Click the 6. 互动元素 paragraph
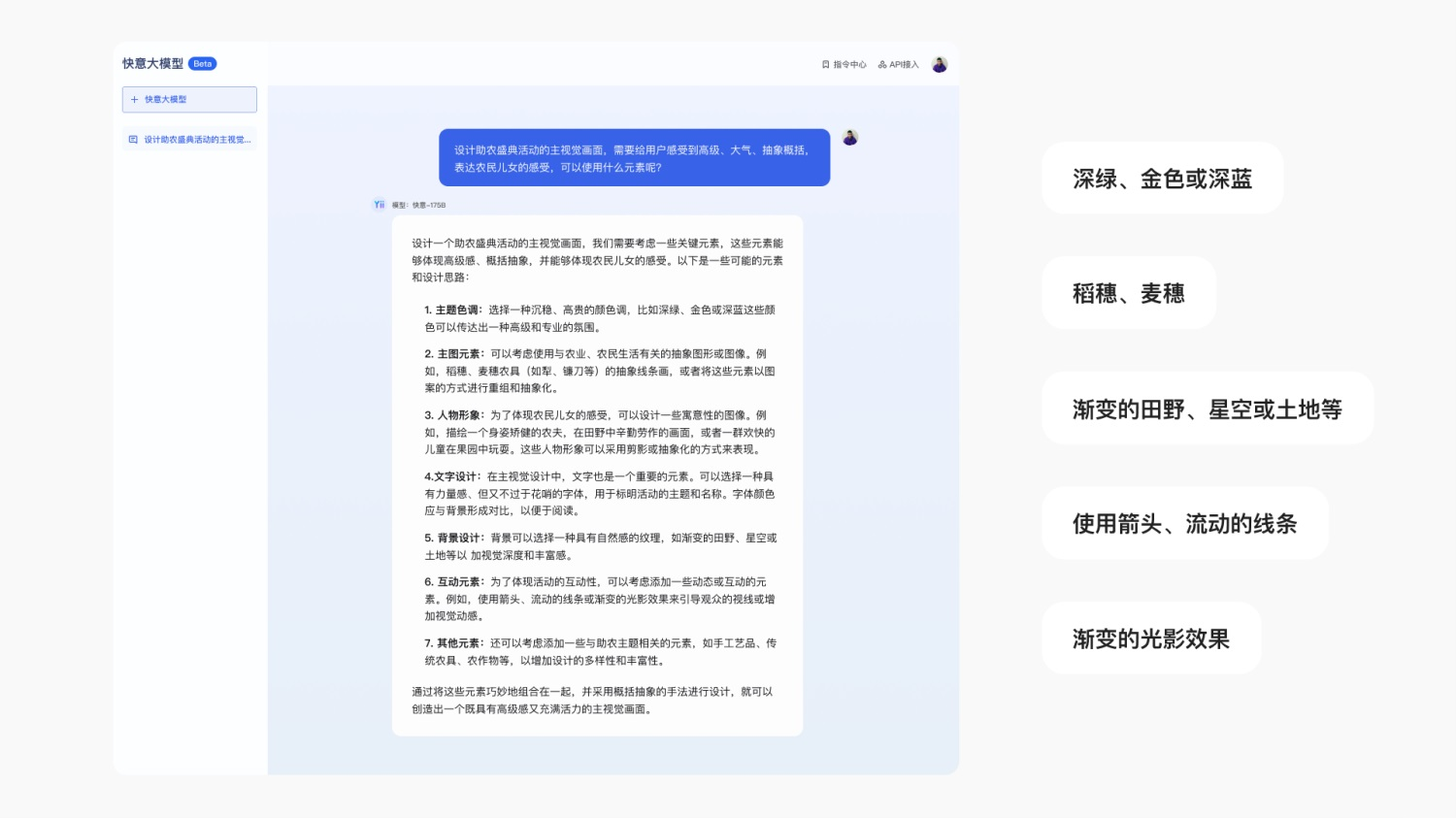Viewport: 1456px width, 818px height. pyautogui.click(x=600, y=599)
